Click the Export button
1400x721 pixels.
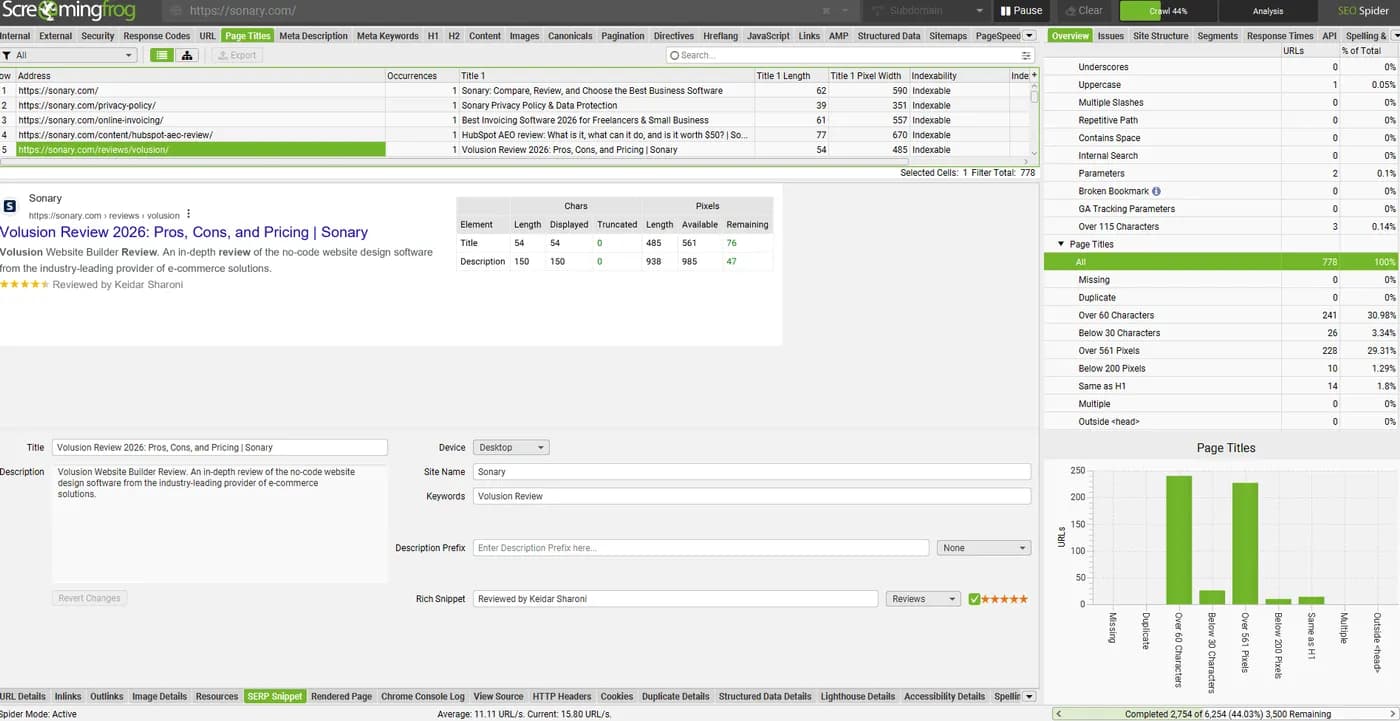coord(236,55)
